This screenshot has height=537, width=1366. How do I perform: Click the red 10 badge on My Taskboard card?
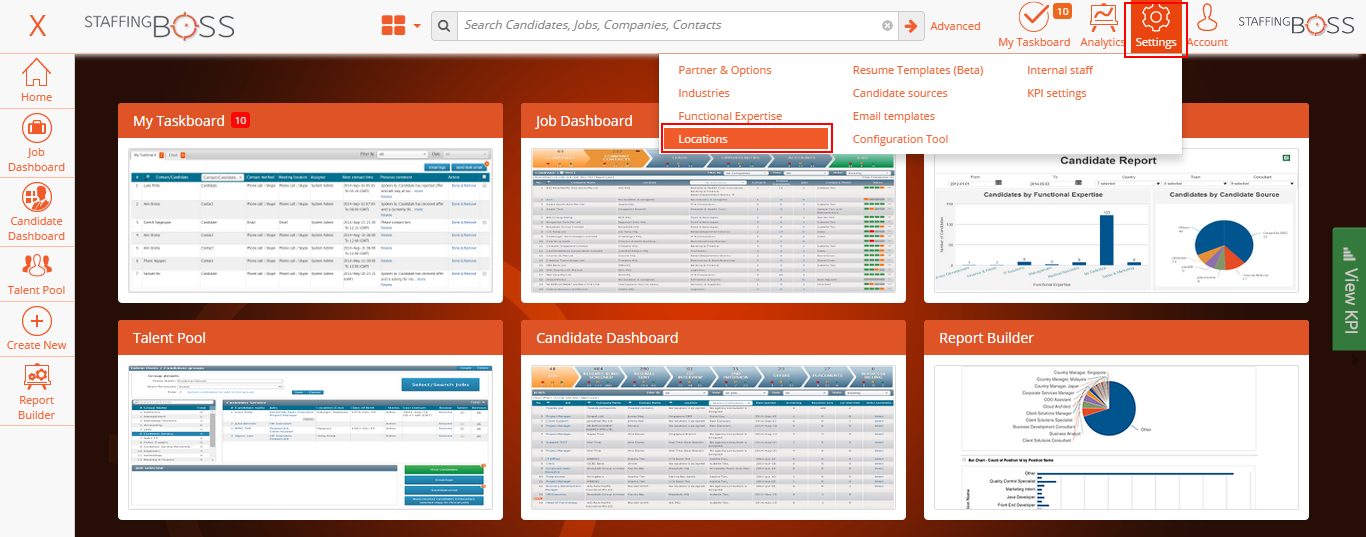click(x=240, y=120)
